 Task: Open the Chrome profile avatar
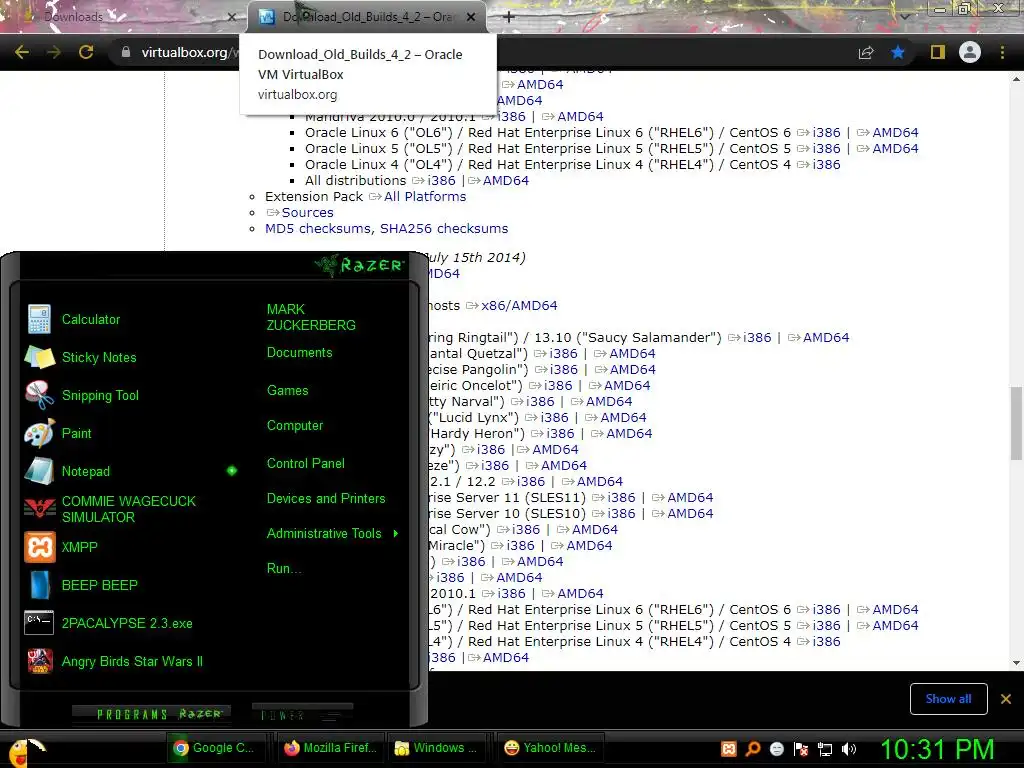pos(970,52)
